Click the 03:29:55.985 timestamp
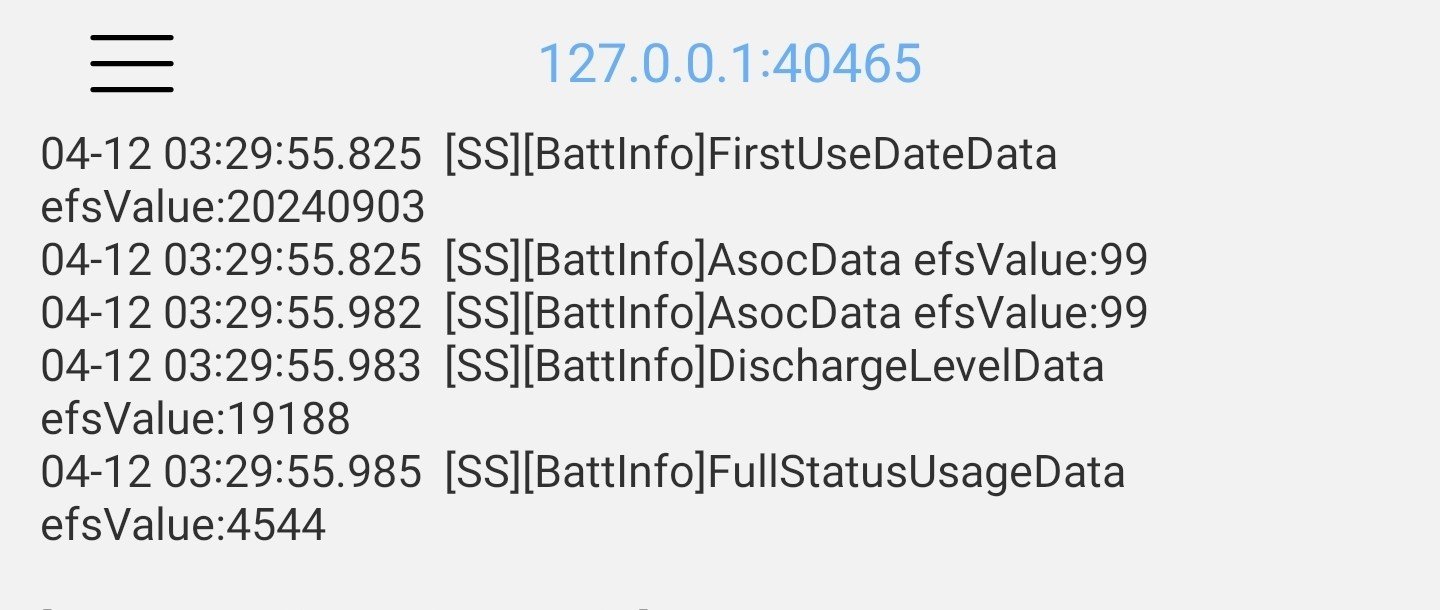Screen dimensions: 1440x610 coord(292,472)
